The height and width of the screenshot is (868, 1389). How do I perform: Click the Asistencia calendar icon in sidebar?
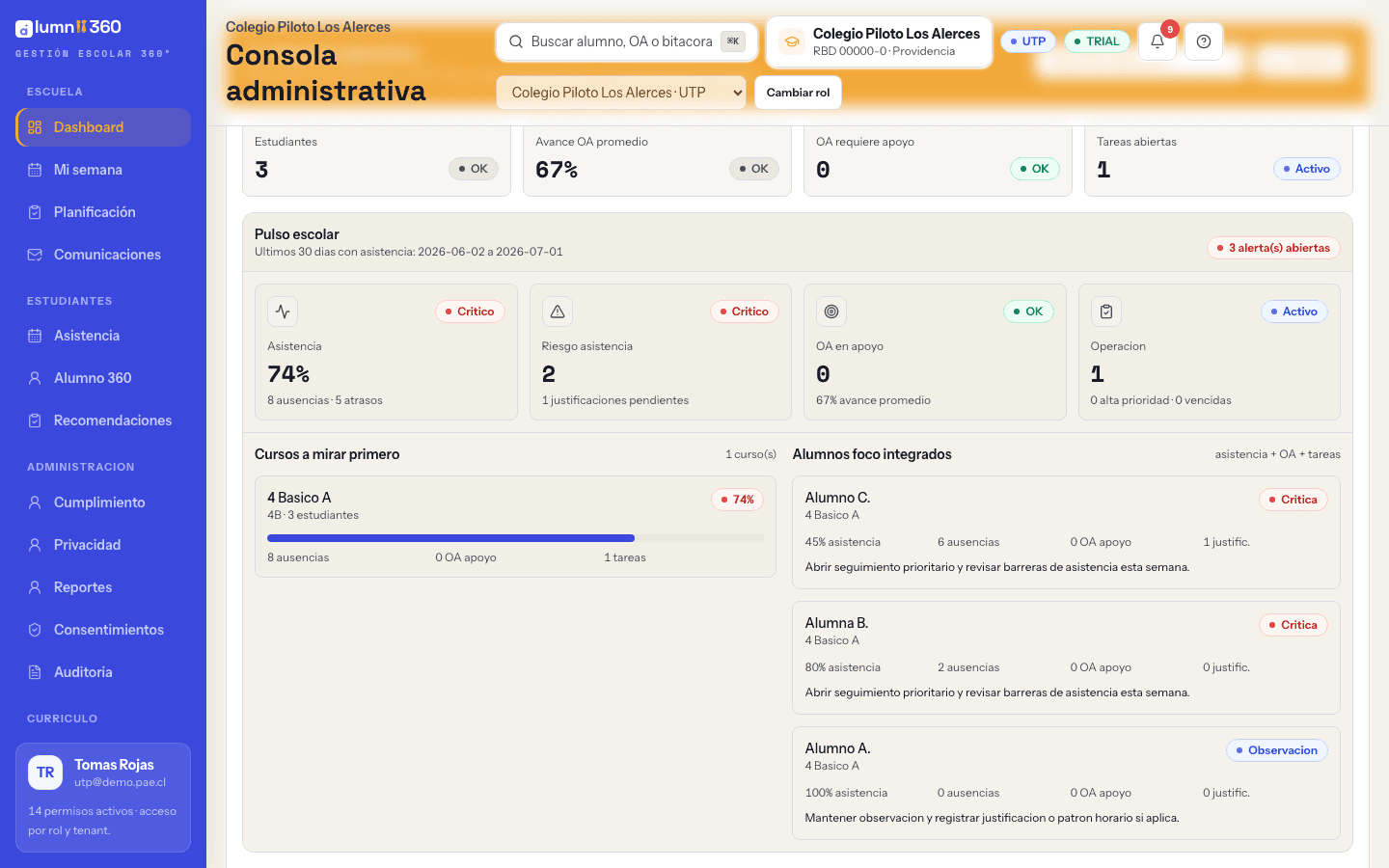35,336
